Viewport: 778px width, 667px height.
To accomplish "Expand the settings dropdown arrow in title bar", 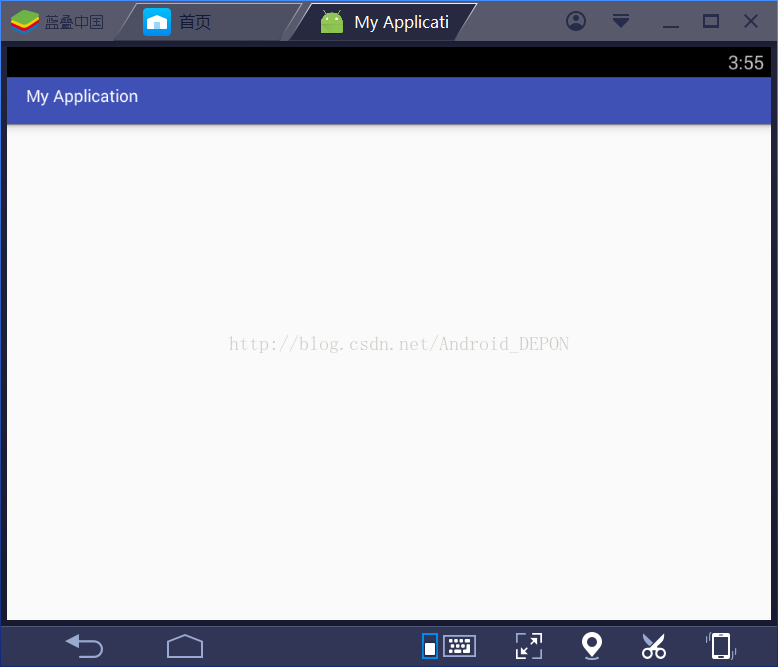I will [x=621, y=21].
